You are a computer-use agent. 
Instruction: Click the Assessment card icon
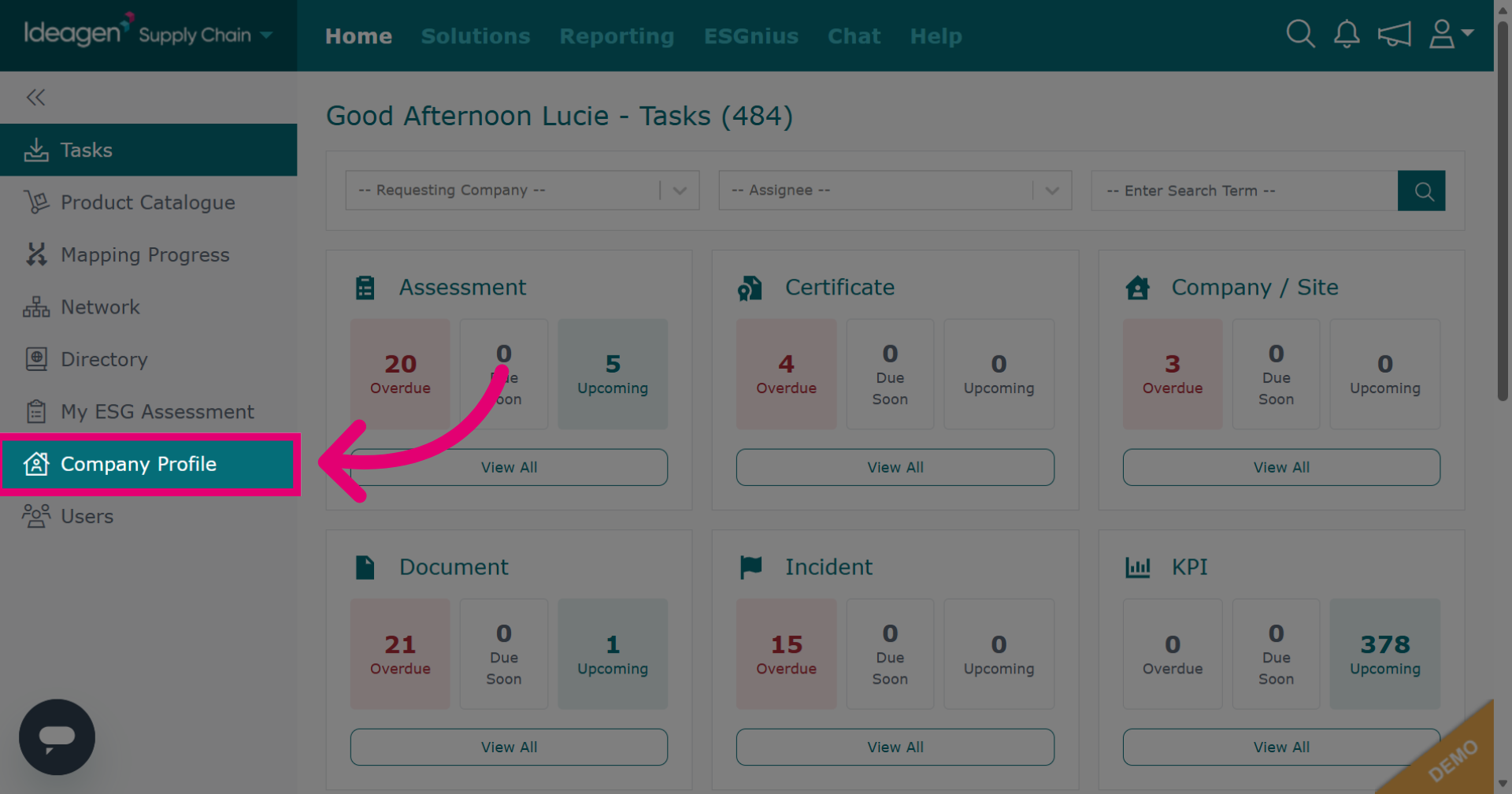[365, 288]
